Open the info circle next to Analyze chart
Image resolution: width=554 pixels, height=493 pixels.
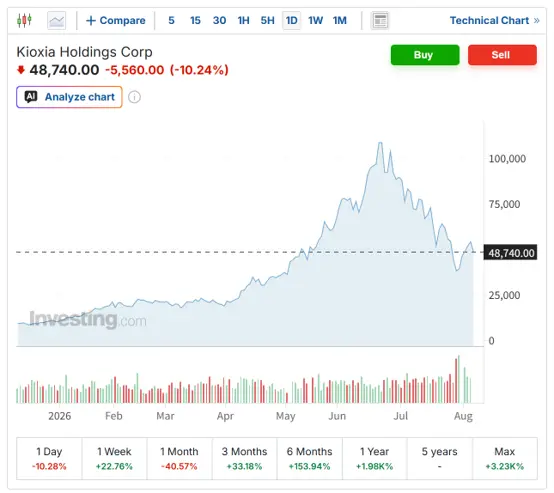click(x=134, y=97)
